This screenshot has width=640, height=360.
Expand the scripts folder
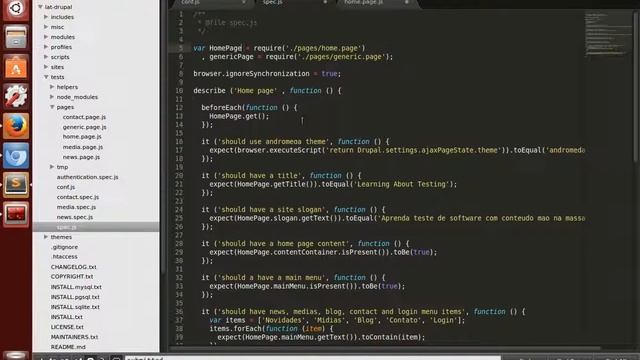click(x=46, y=57)
